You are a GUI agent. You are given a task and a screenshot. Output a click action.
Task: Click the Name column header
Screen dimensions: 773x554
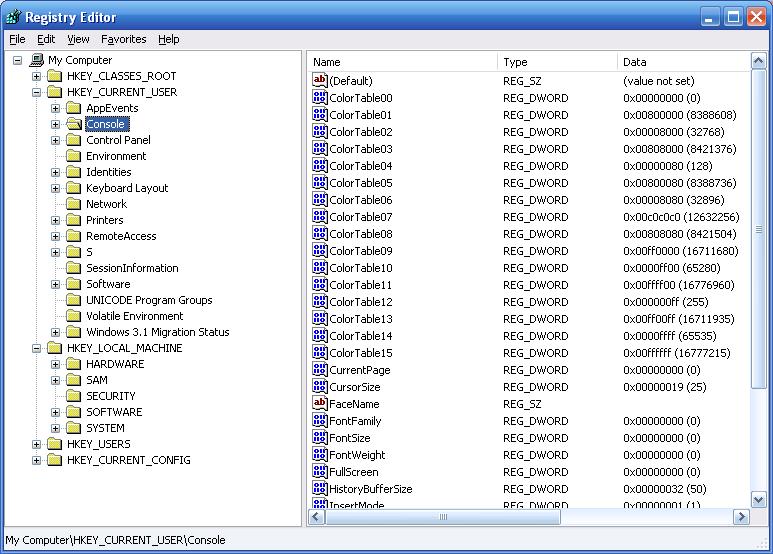click(403, 62)
